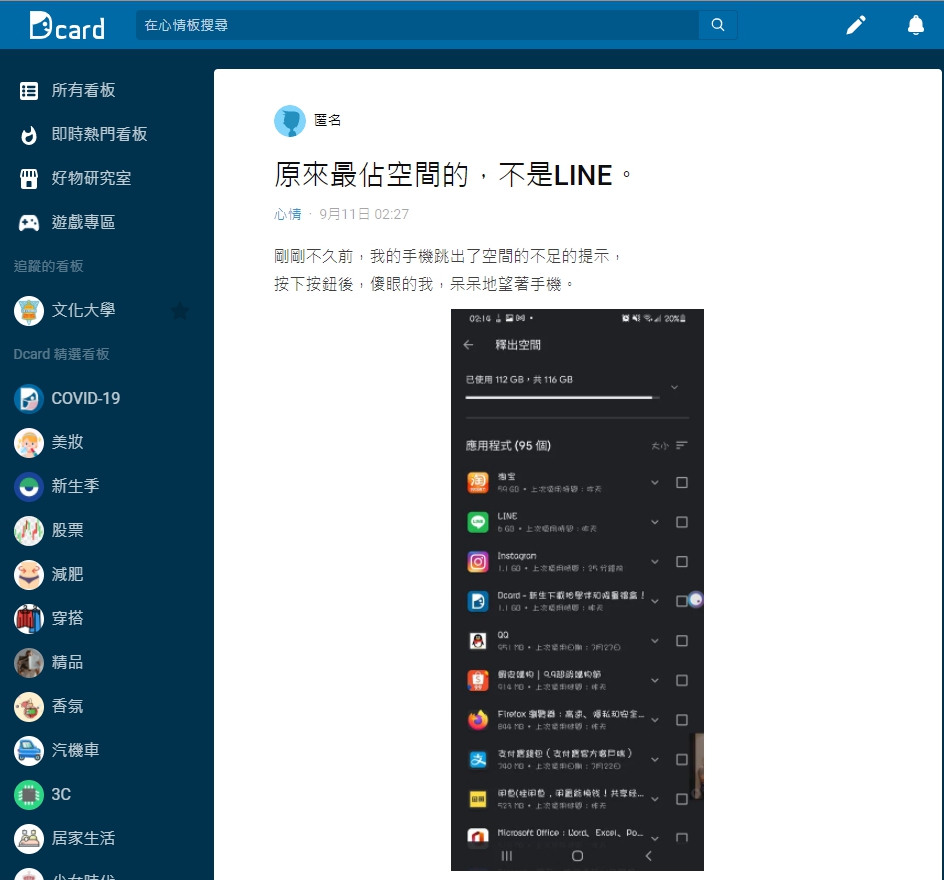Open the 文化大學 board
Viewport: 944px width, 880px height.
tap(84, 310)
